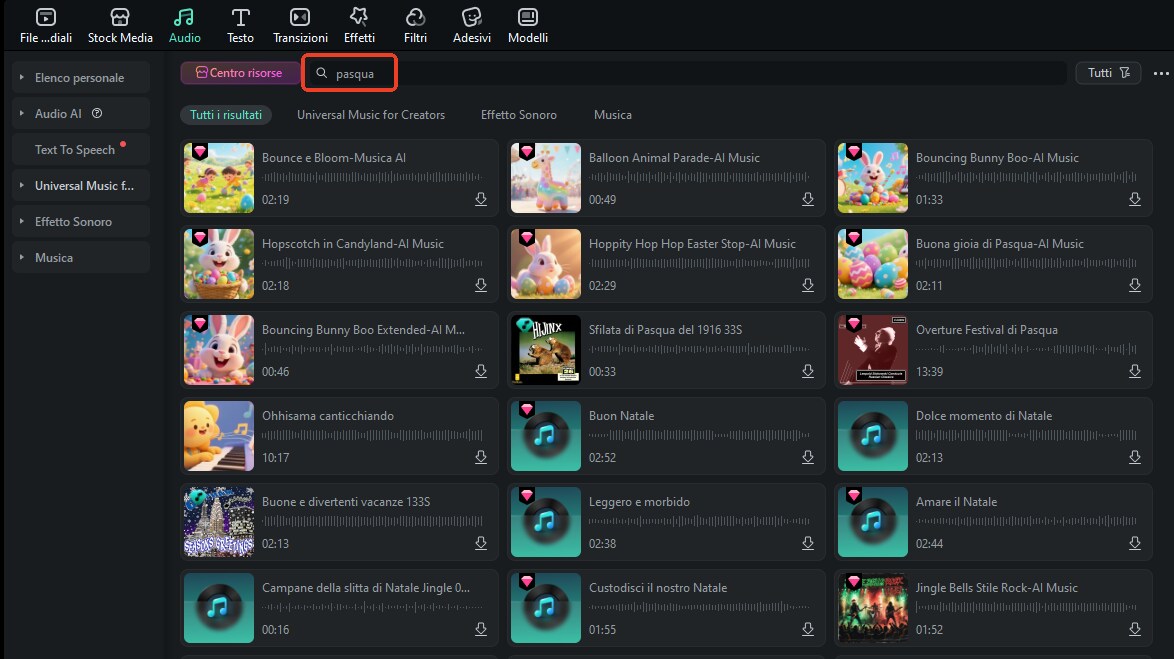Image resolution: width=1174 pixels, height=659 pixels.
Task: Download the Overture Festival di Pasqua track
Action: (1135, 372)
